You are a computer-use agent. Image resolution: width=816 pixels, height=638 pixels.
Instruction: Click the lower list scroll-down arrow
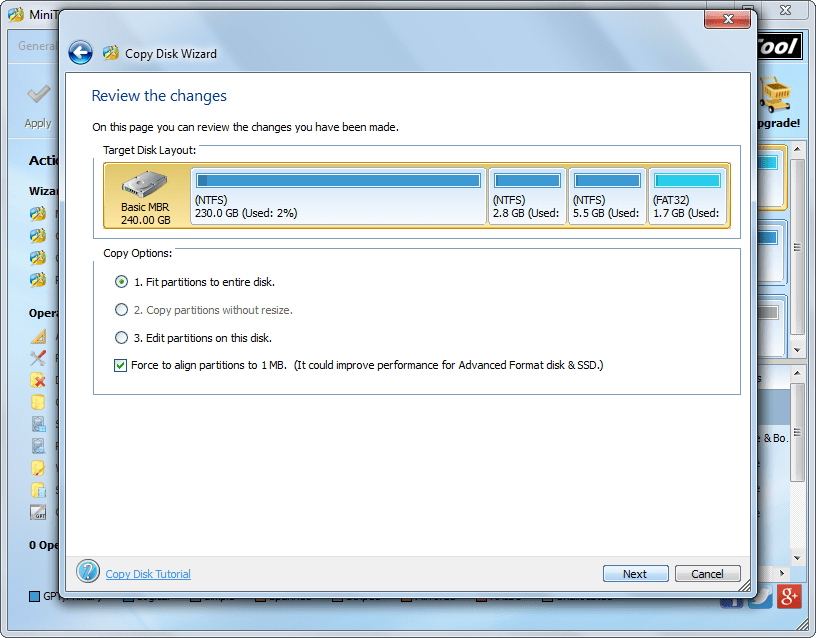click(x=797, y=557)
